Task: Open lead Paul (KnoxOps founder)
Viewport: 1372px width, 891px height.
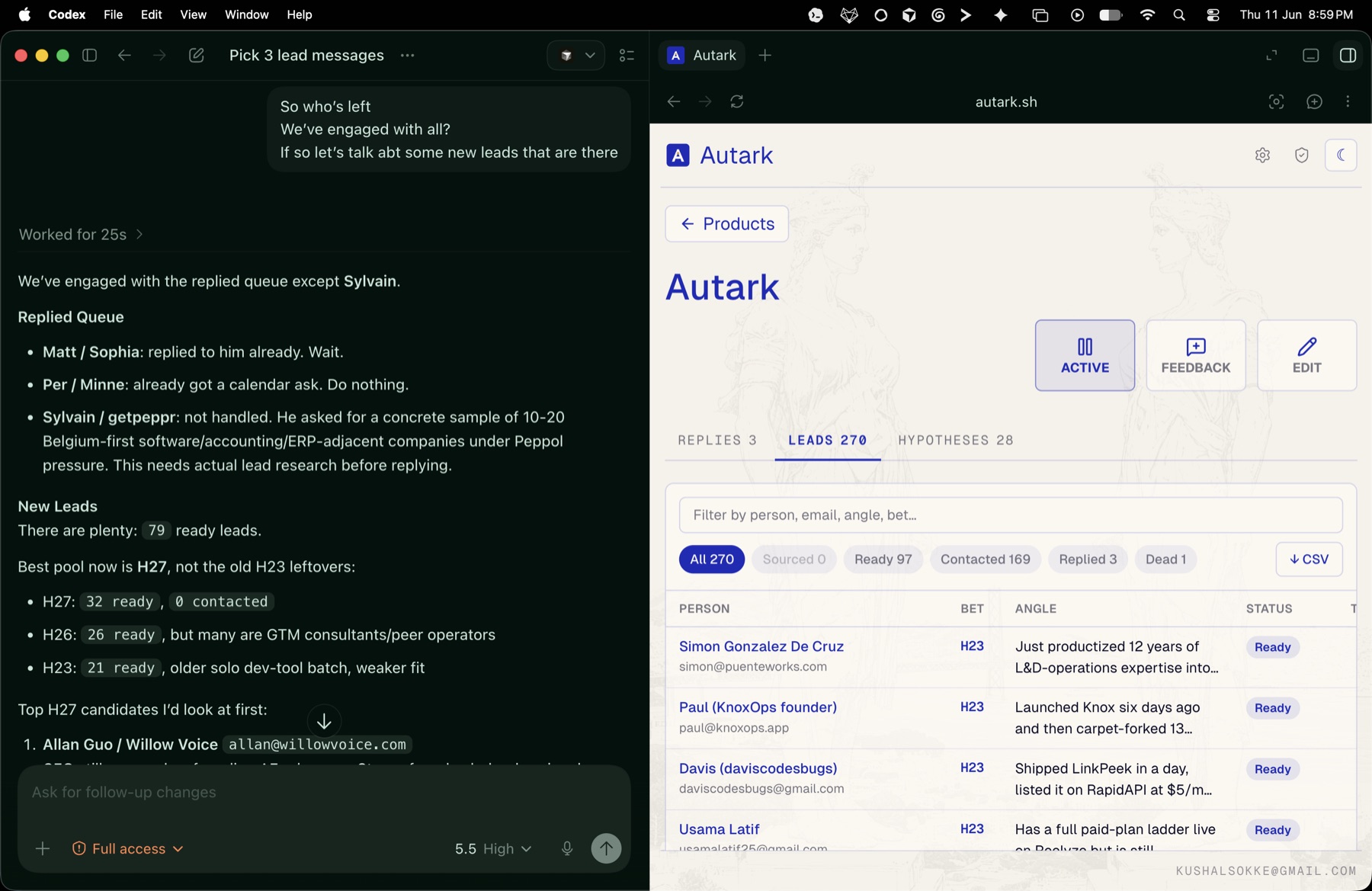Action: (758, 707)
